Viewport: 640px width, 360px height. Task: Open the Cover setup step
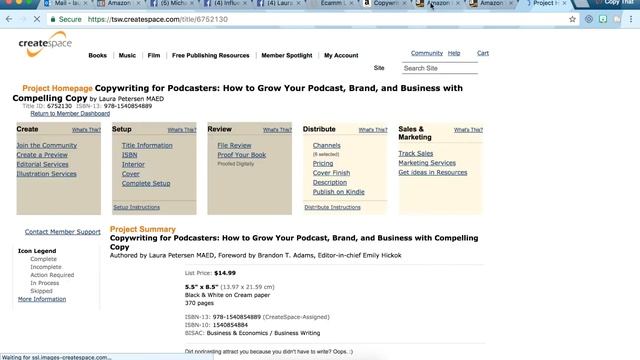pos(131,173)
